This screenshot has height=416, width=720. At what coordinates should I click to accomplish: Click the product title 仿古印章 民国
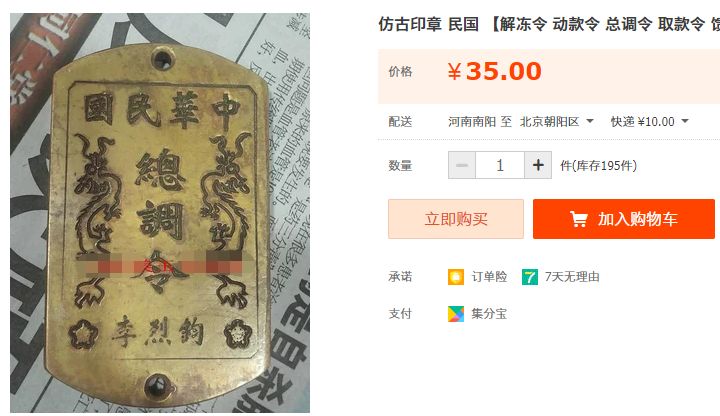428,24
